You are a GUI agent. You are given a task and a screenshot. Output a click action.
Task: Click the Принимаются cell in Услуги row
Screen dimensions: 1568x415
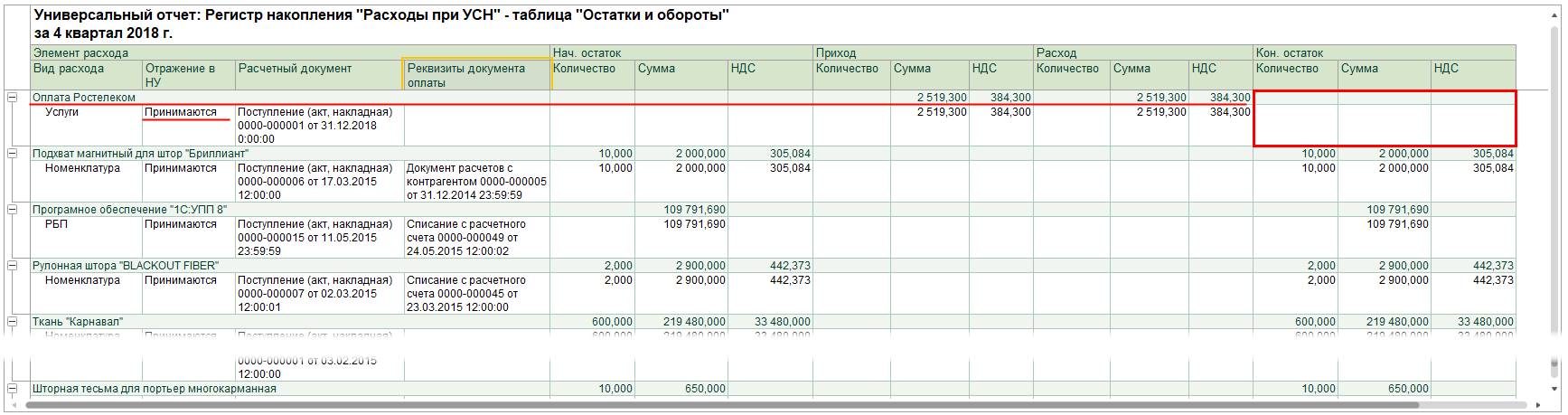[x=189, y=125]
